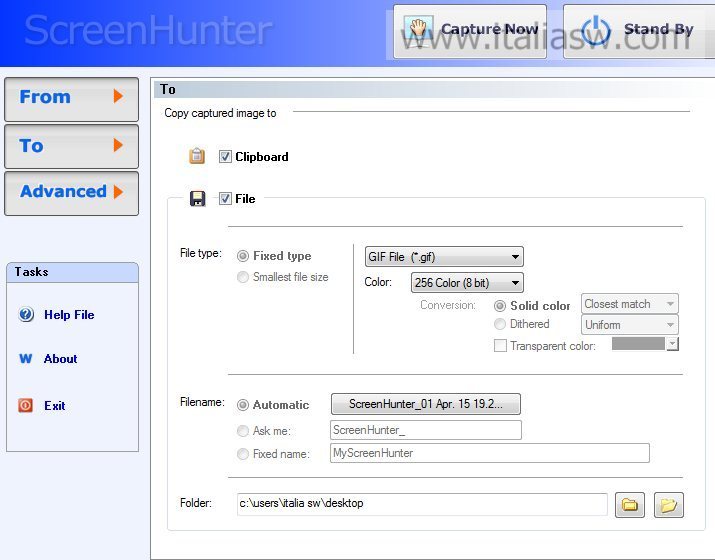Select Automatic filename option
Viewport: 715px width, 560px height.
point(243,405)
